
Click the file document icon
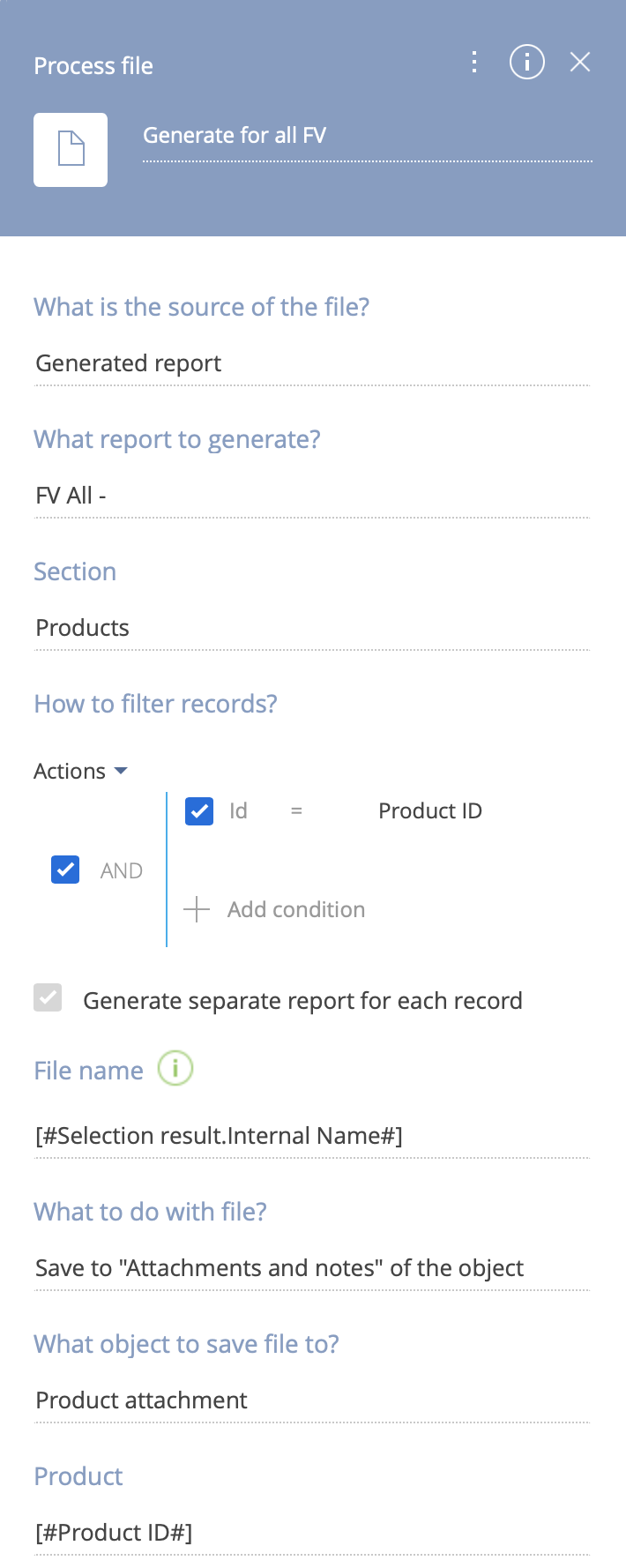(71, 149)
